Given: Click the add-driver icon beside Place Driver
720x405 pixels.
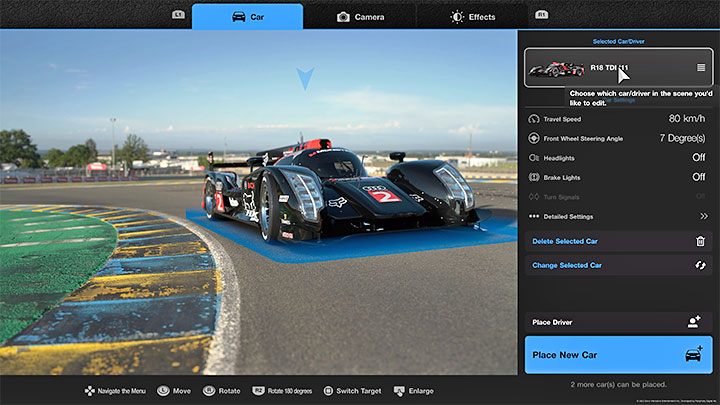Looking at the screenshot, I should click(x=694, y=321).
